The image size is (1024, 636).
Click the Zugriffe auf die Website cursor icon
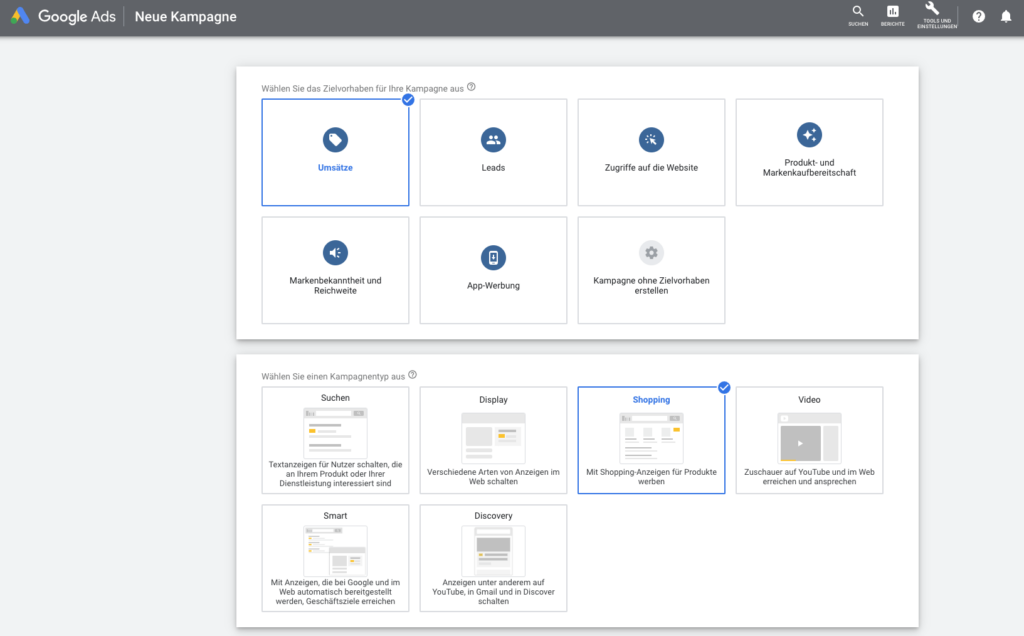pos(651,140)
